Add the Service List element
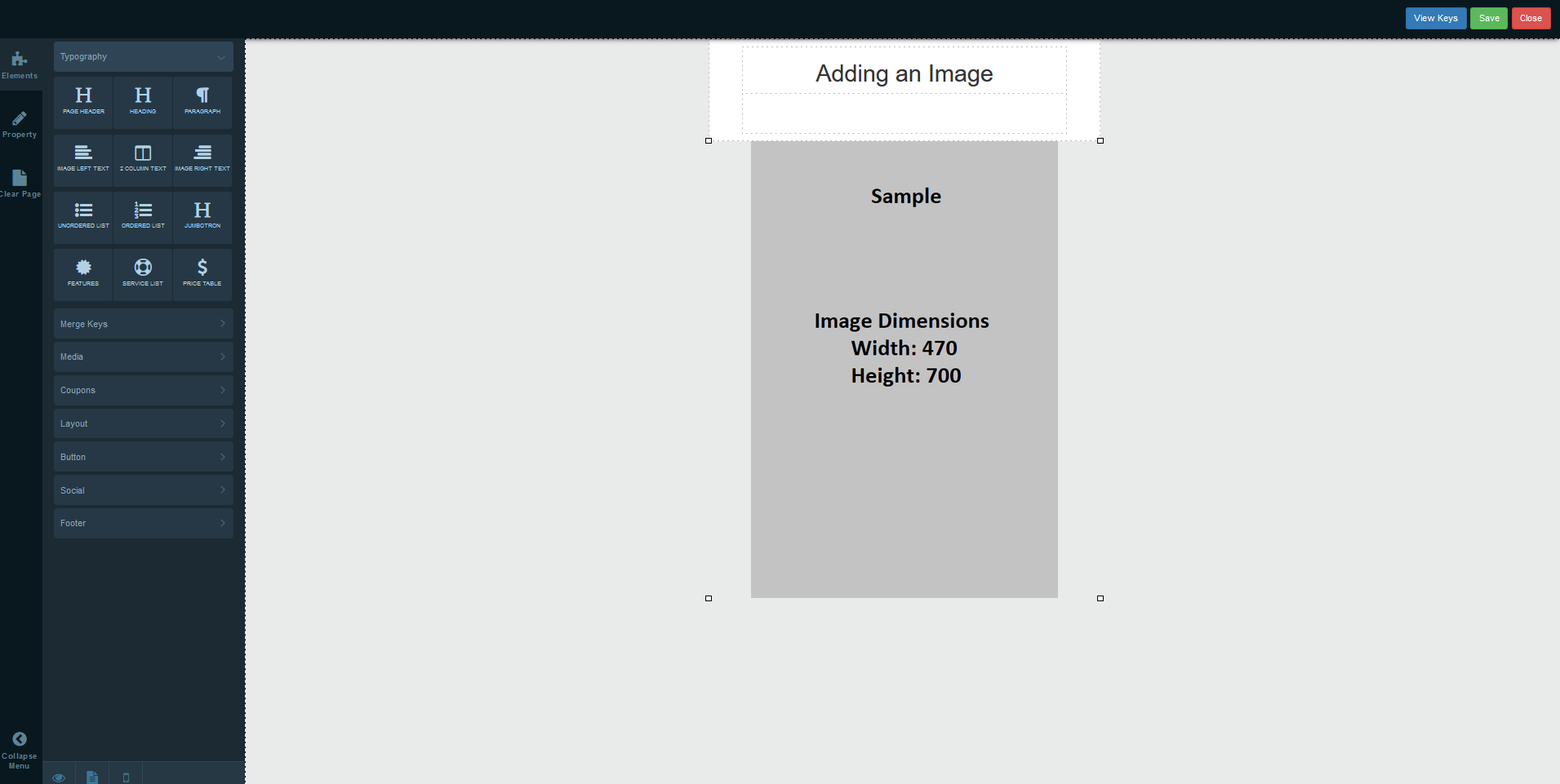Image resolution: width=1560 pixels, height=784 pixels. tap(143, 274)
